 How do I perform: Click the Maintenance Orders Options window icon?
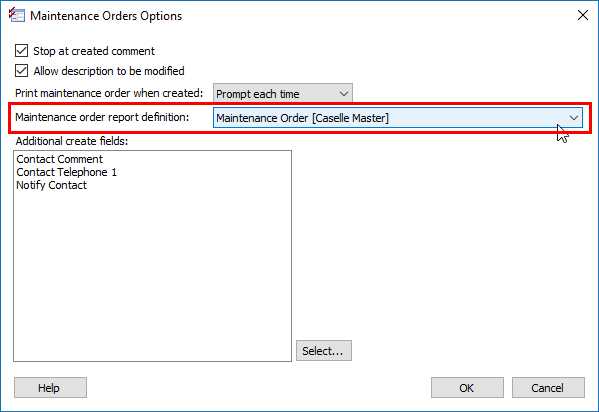click(17, 15)
